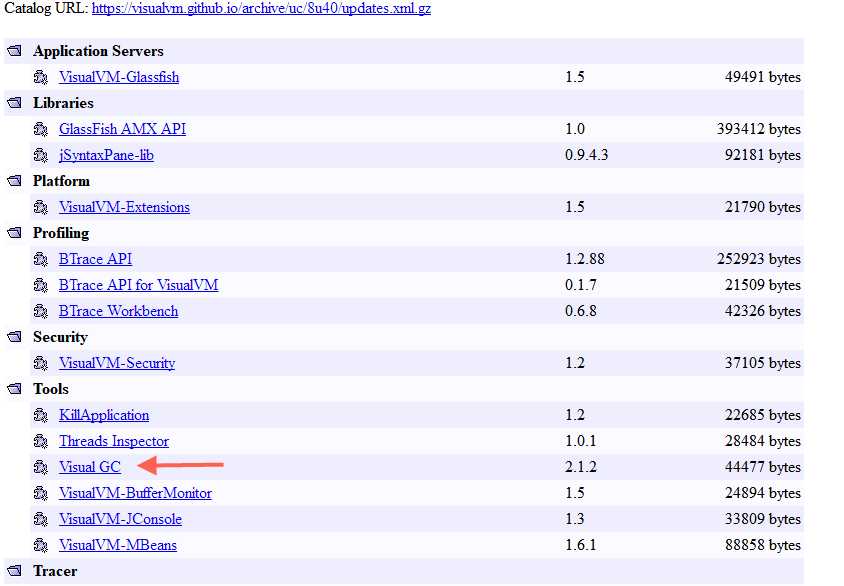Open the VisualVM-BufferMonitor link

[135, 493]
